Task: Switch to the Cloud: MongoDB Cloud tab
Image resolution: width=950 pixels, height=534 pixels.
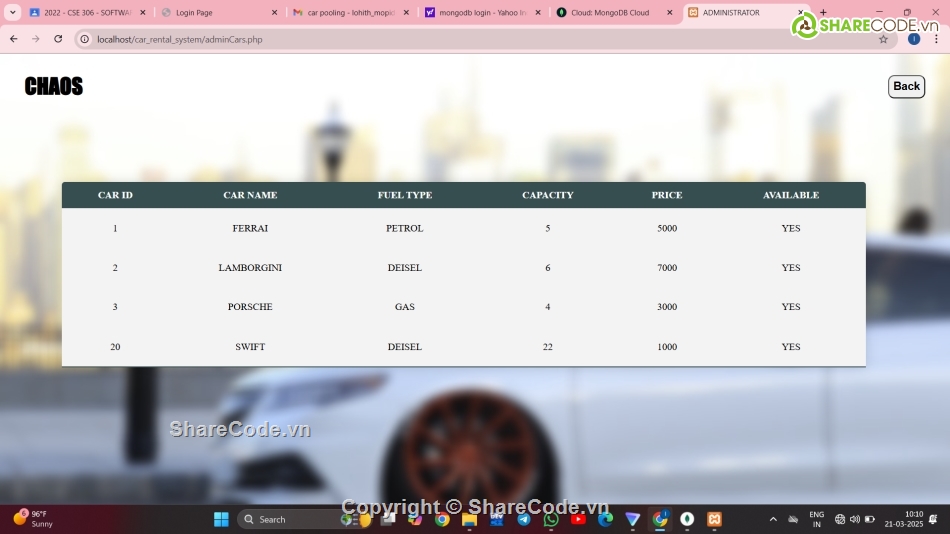Action: [x=609, y=13]
